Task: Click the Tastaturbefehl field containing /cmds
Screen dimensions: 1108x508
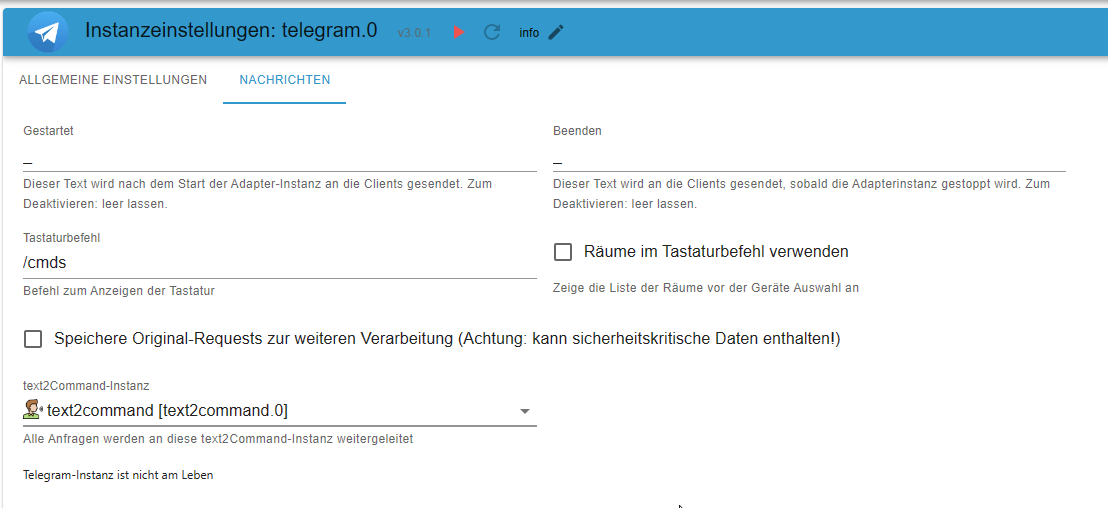Action: (280, 263)
